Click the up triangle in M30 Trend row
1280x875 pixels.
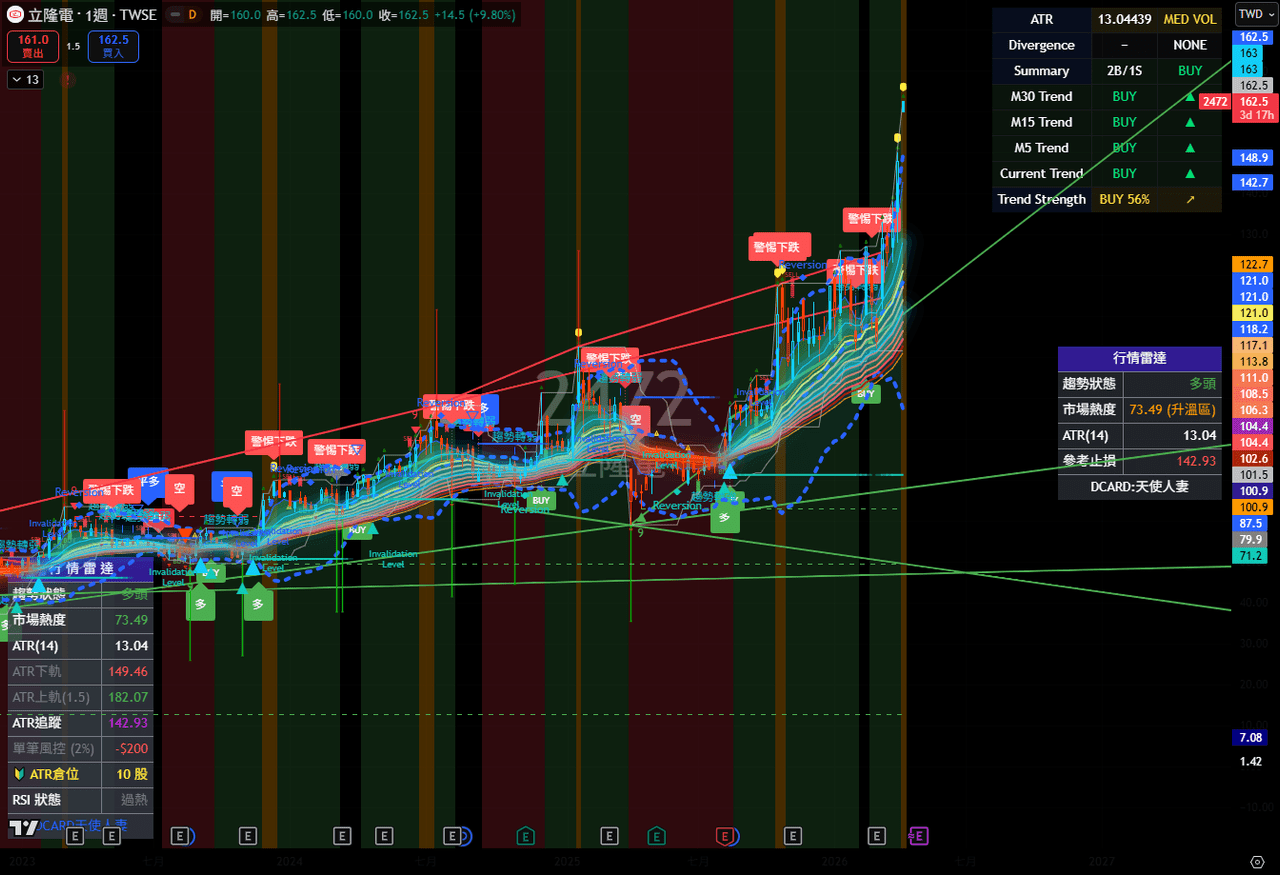pyautogui.click(x=1190, y=97)
